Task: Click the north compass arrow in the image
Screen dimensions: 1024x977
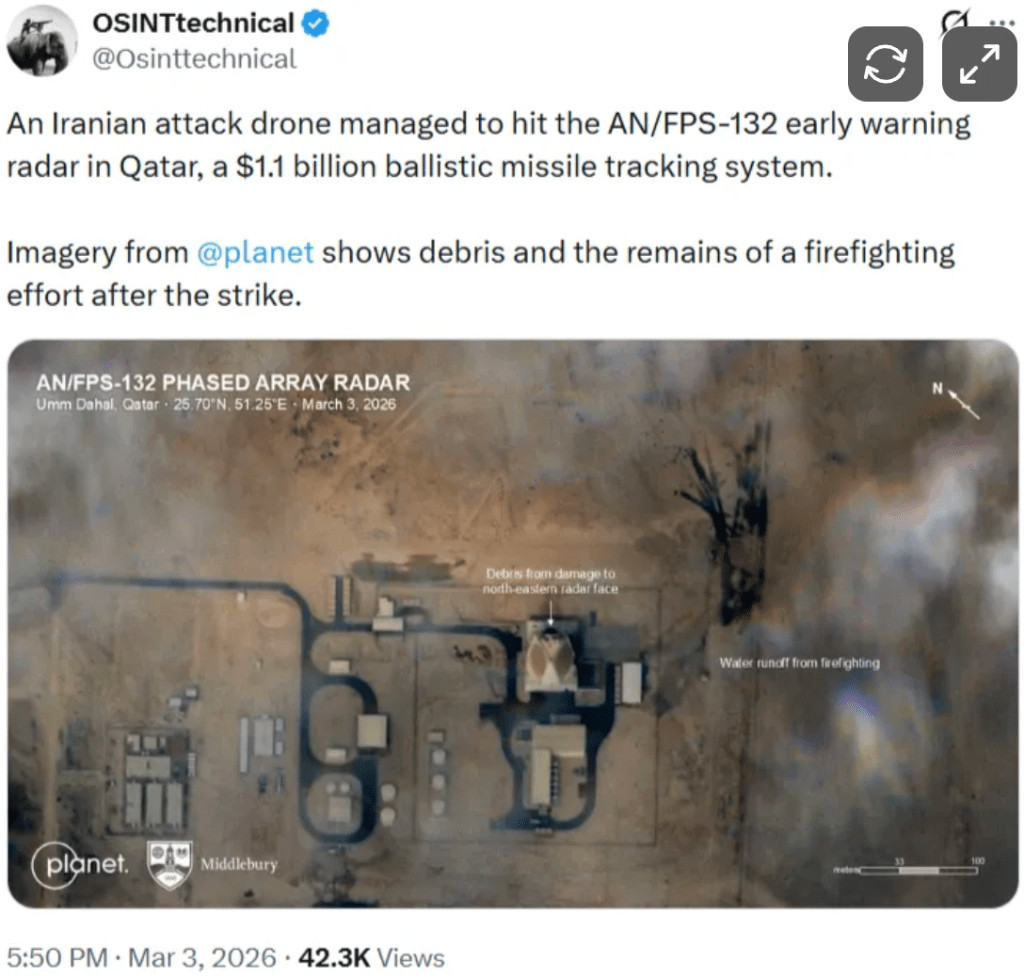Action: [959, 400]
